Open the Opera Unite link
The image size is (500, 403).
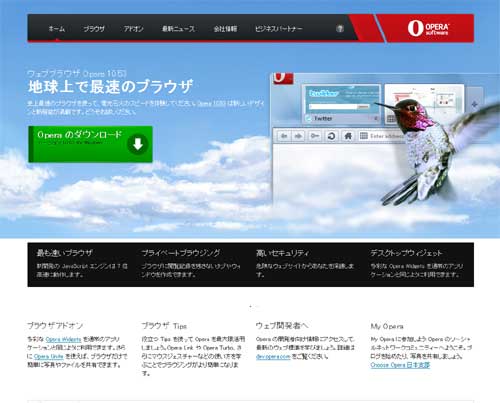coord(49,356)
